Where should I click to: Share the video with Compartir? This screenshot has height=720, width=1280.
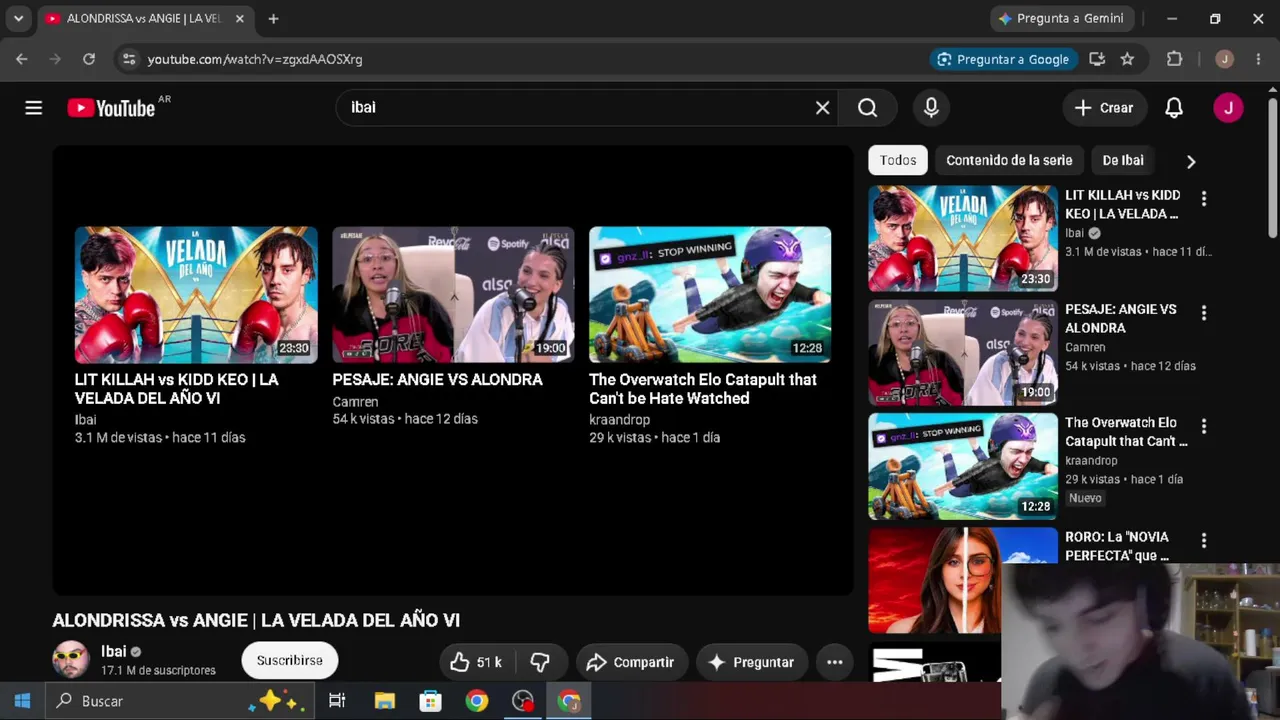(631, 662)
